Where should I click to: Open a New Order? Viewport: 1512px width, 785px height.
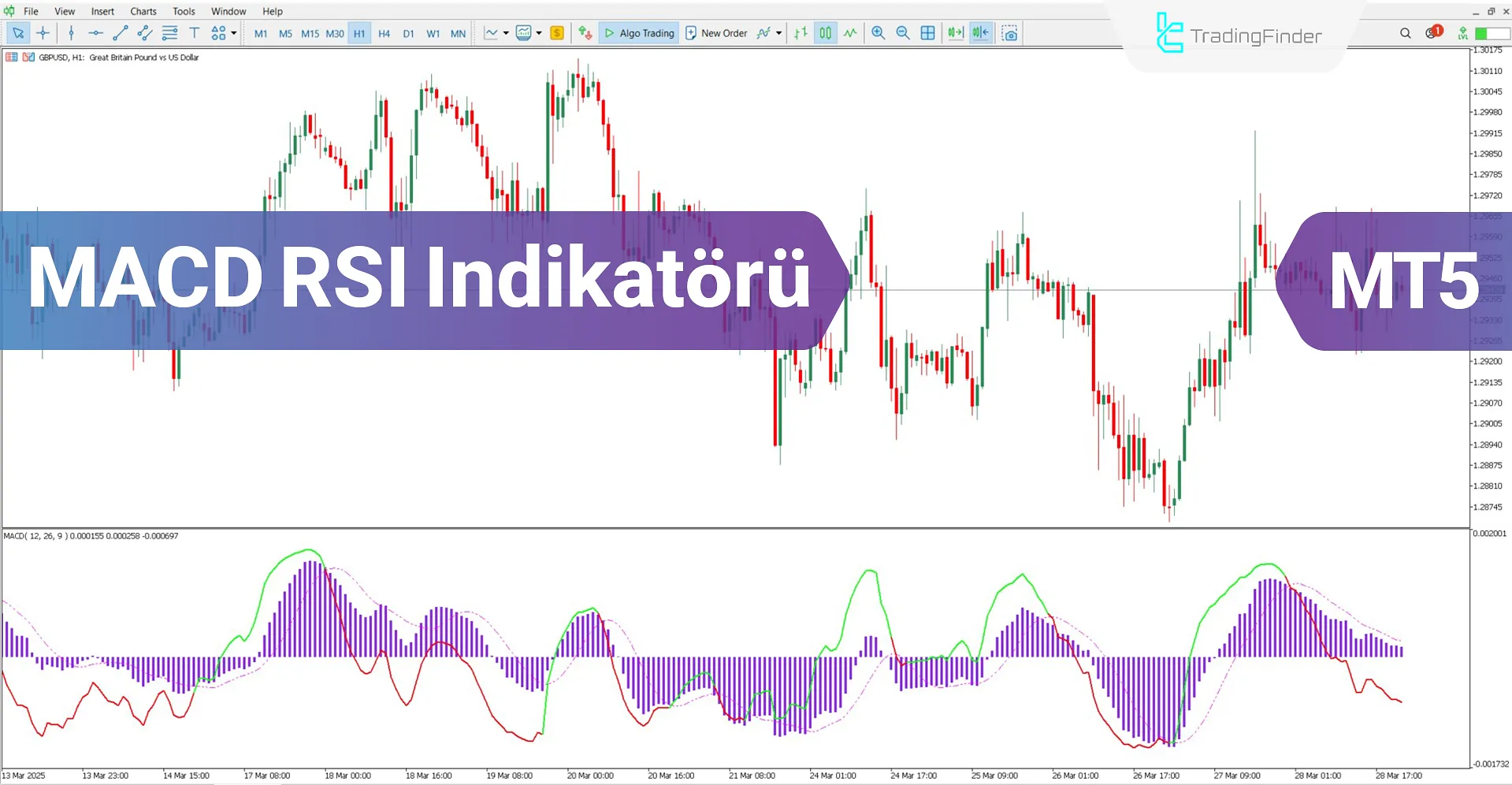[716, 32]
